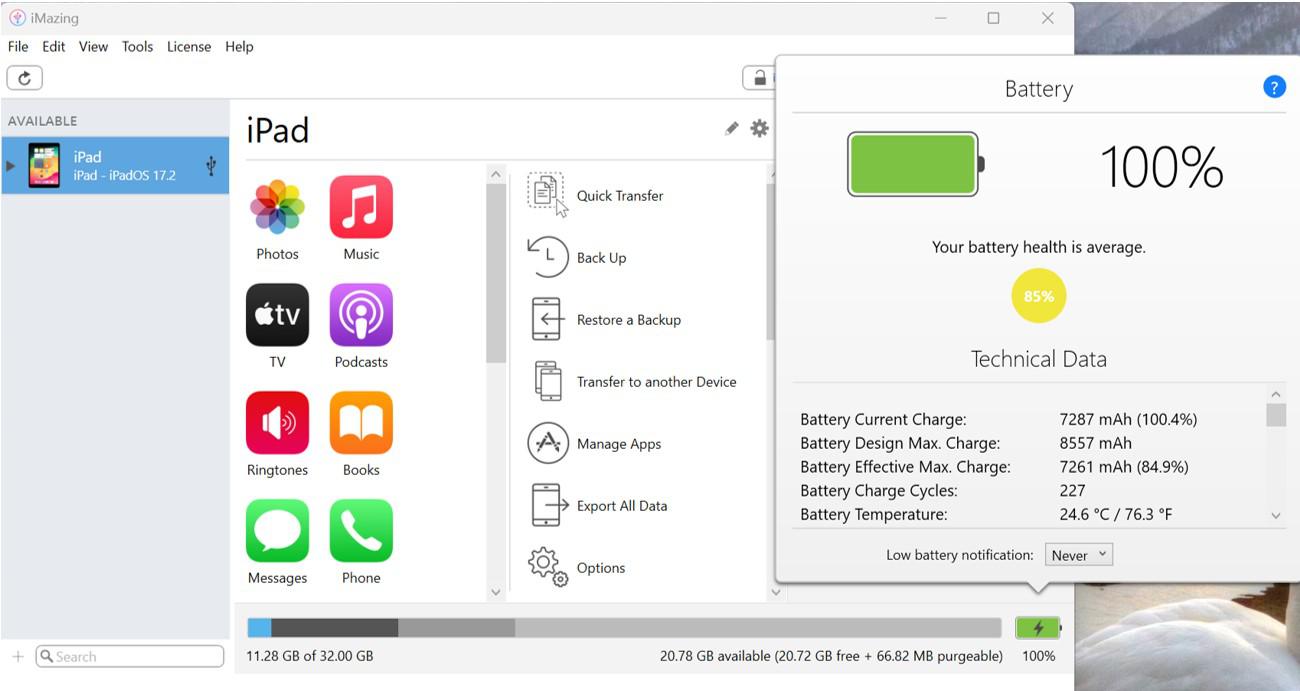Click the actions list scrollbar thumb
This screenshot has width=1300, height=691.
(x=770, y=263)
